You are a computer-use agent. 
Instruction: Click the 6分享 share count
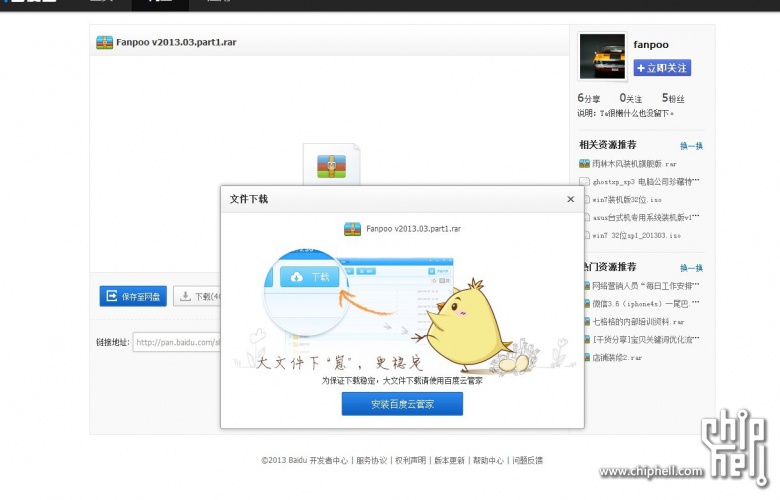tap(588, 98)
